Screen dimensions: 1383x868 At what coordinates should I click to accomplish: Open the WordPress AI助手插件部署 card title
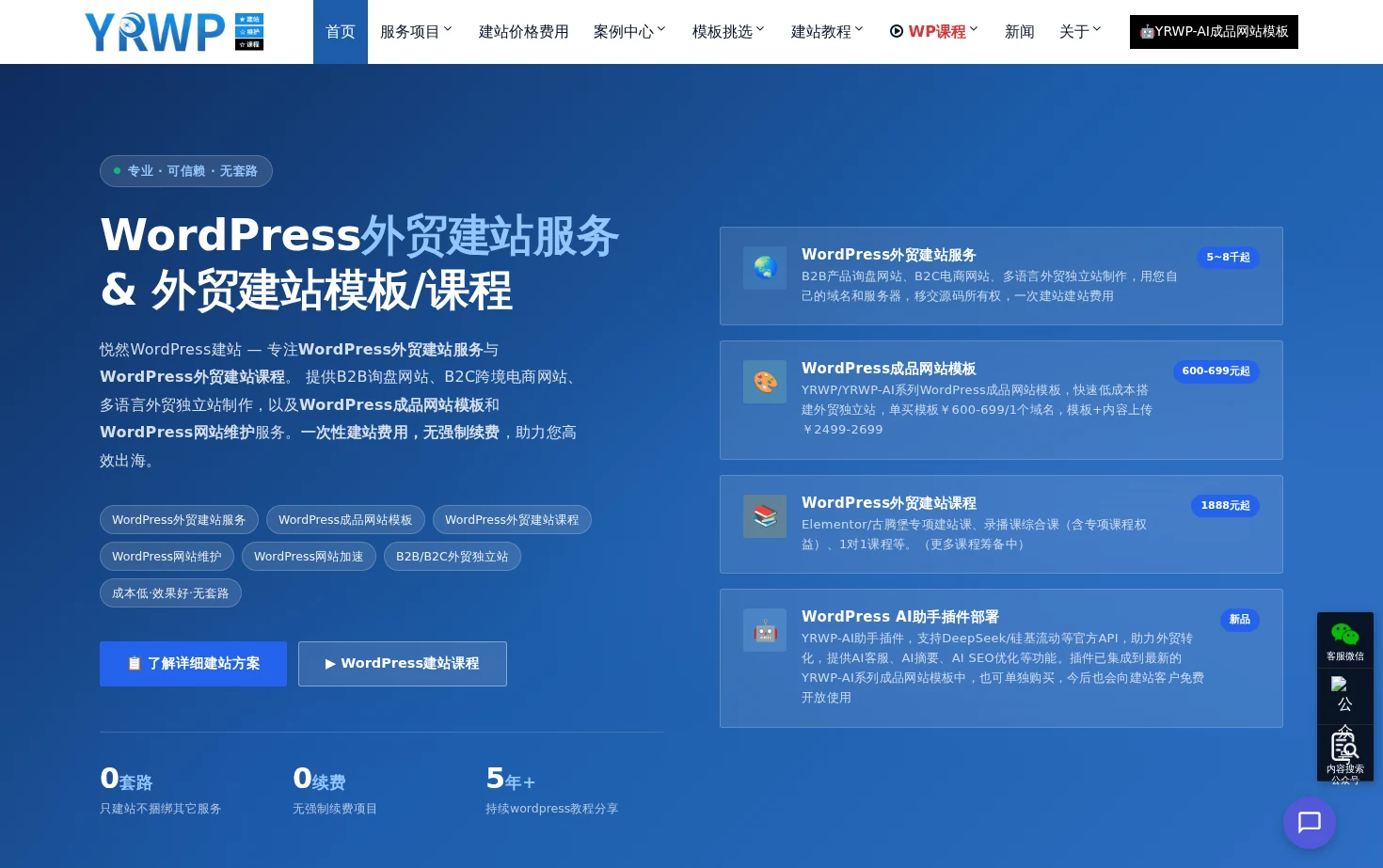tap(900, 617)
